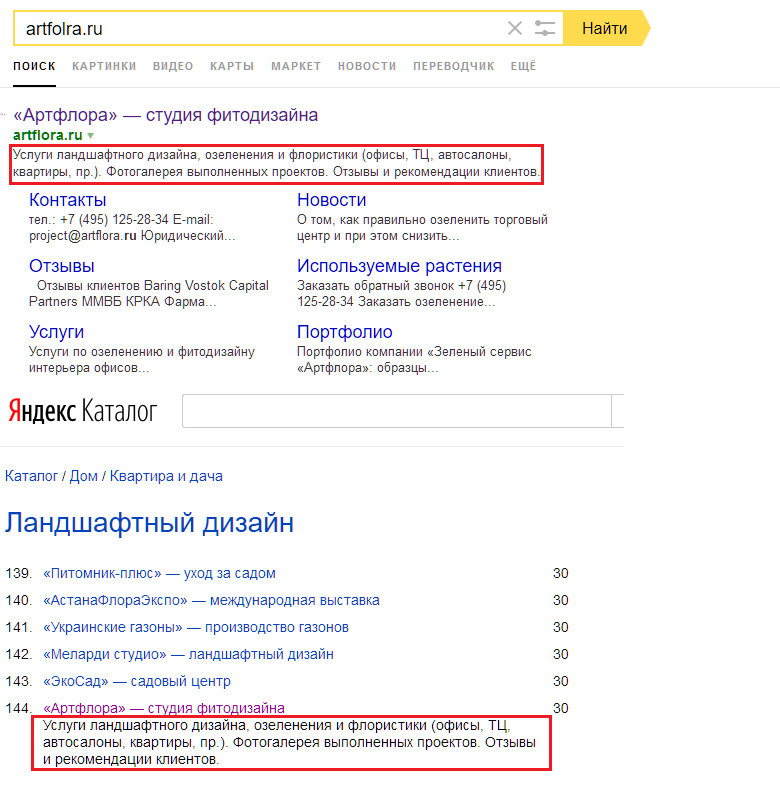Open «АстанаФлораЭкспо» — международная выставка
This screenshot has height=790, width=780.
211,601
